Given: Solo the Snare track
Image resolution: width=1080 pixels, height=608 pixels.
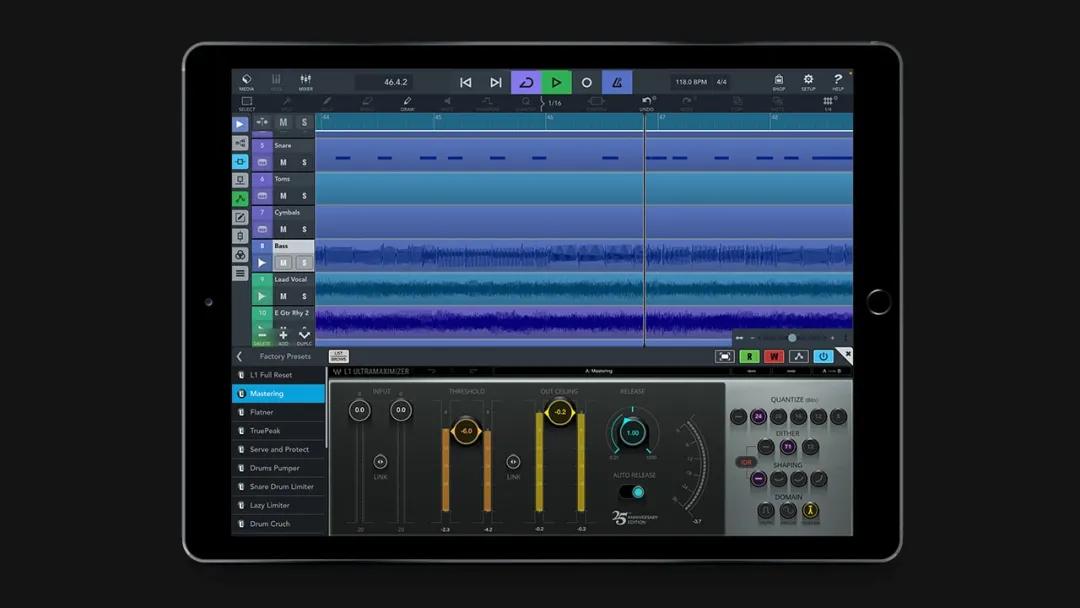Looking at the screenshot, I should click(304, 163).
